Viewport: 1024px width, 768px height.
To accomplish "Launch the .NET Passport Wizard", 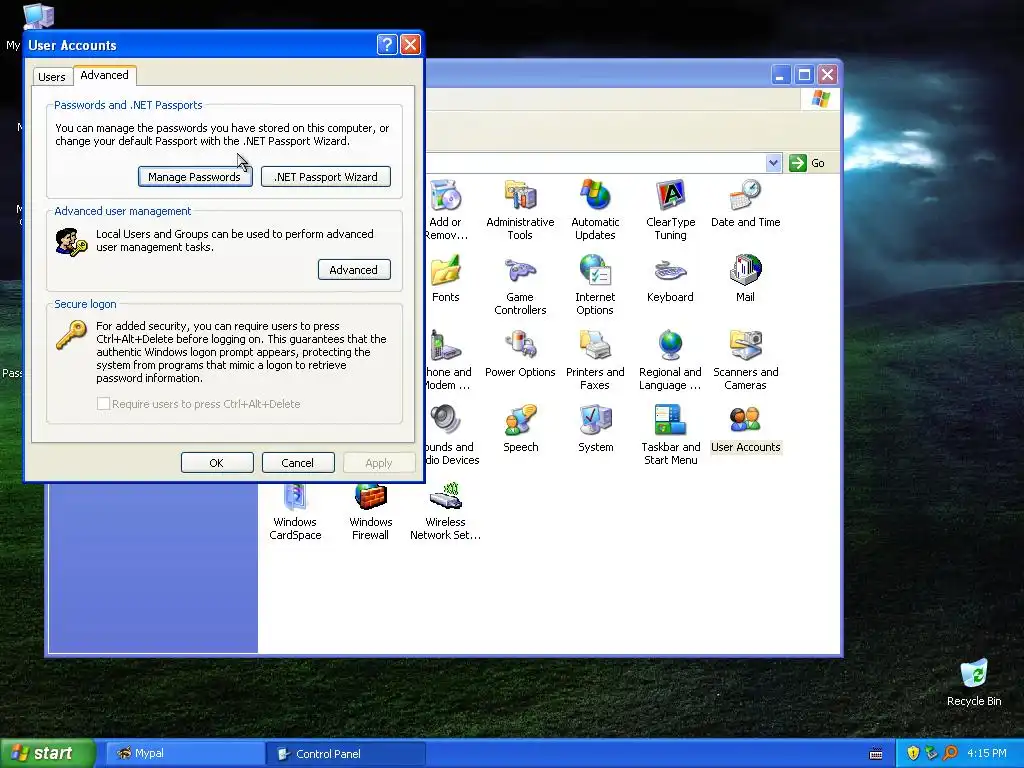I will (325, 176).
